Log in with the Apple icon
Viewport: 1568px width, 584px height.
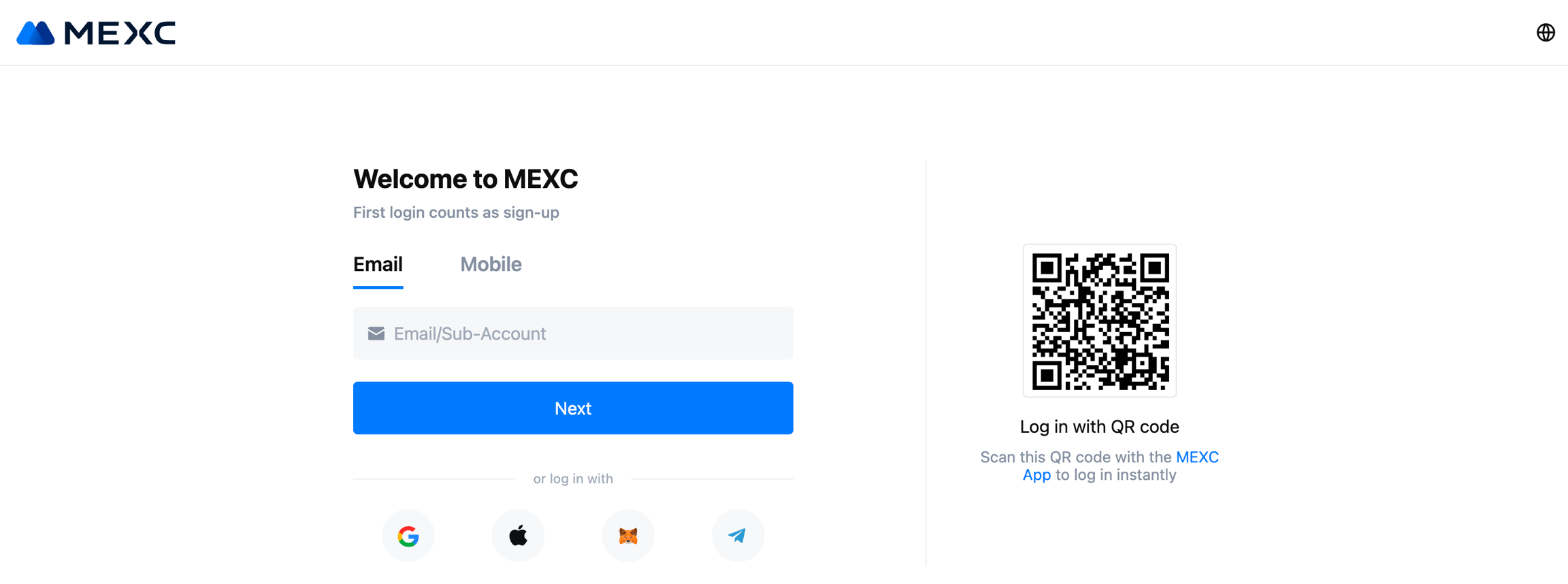click(x=518, y=536)
